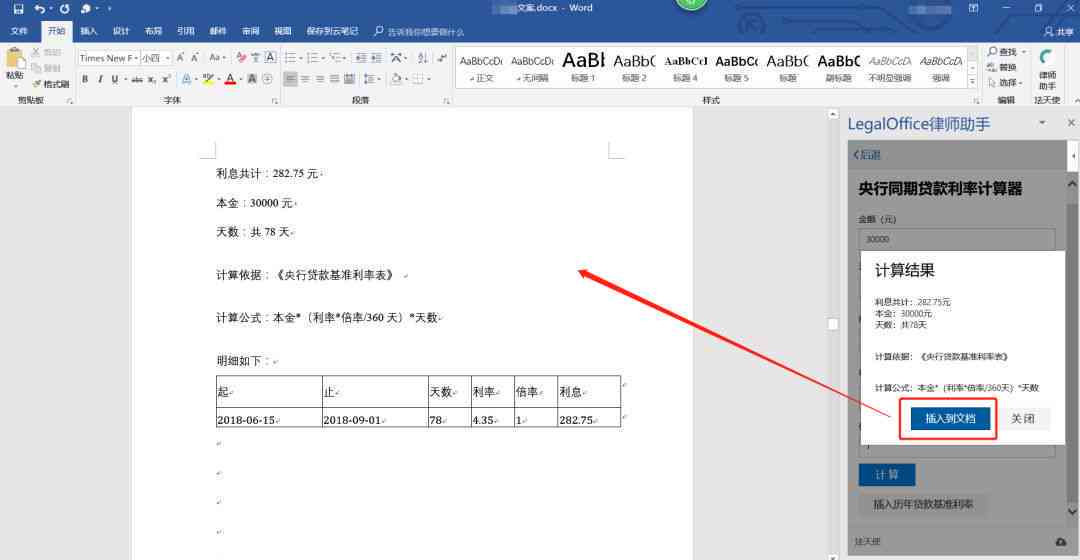
Task: Switch to the 审阅 (Review) tab
Action: 251,31
